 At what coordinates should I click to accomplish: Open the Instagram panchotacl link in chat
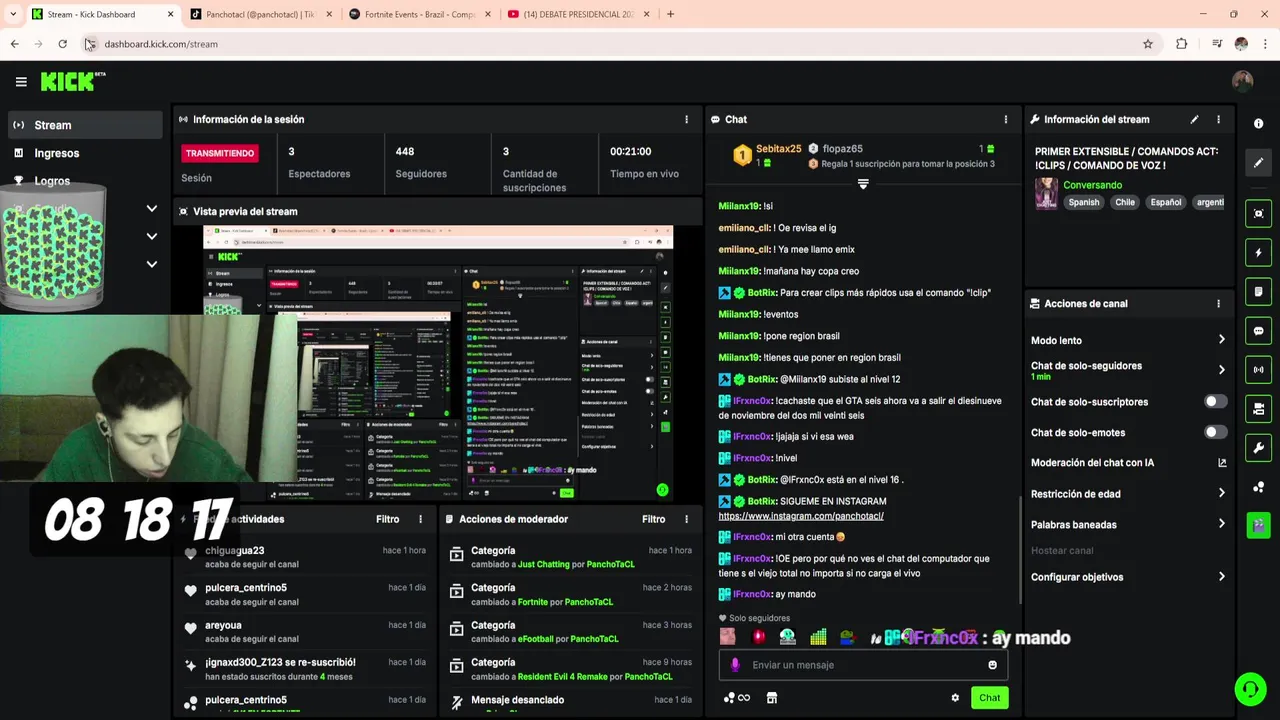coord(801,516)
